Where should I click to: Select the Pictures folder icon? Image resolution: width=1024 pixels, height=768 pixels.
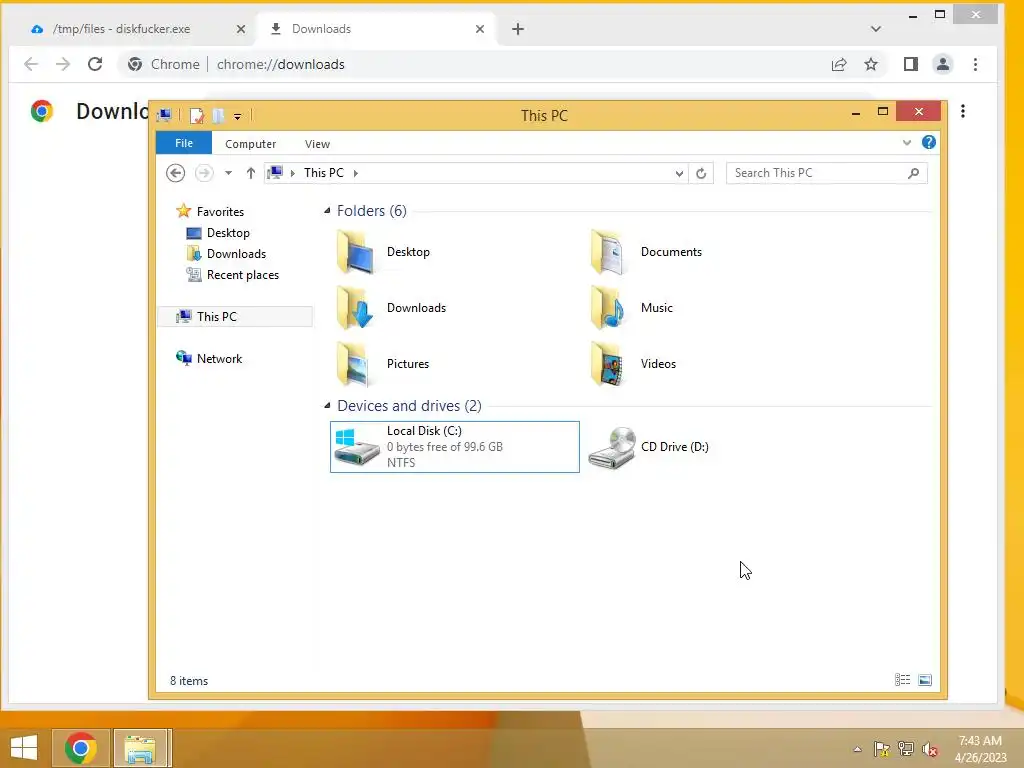point(355,364)
